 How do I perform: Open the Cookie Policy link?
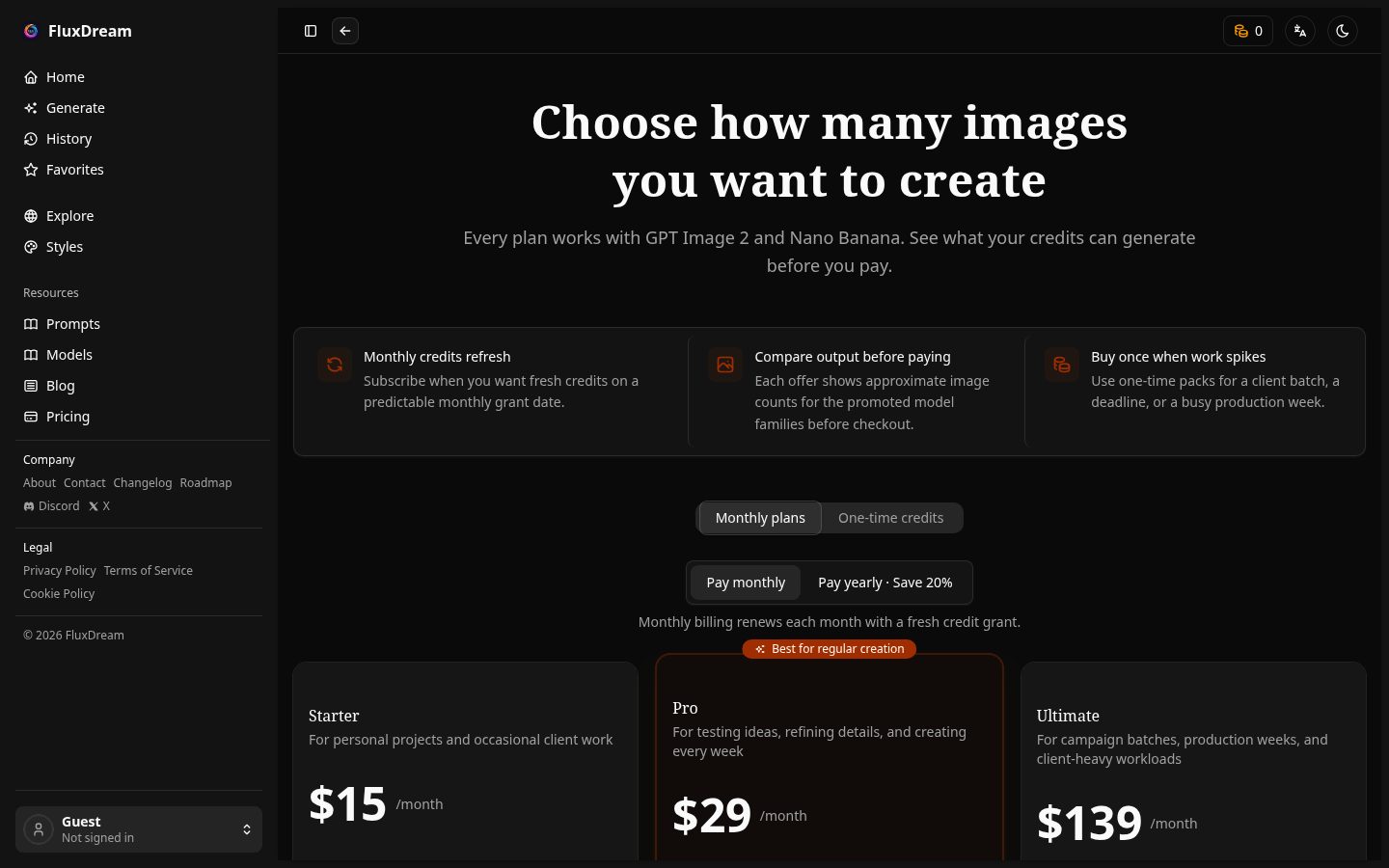(x=59, y=593)
